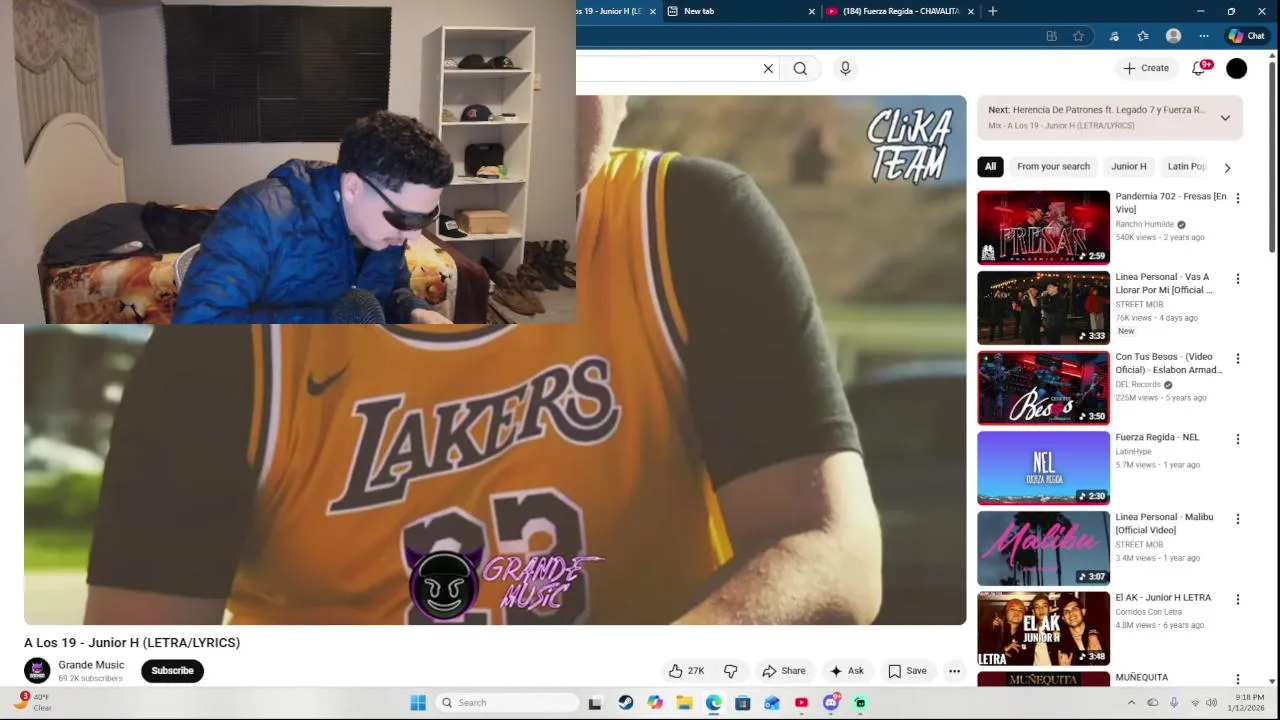Open Con Tus Besos video title
The width and height of the screenshot is (1280, 720).
point(1168,363)
